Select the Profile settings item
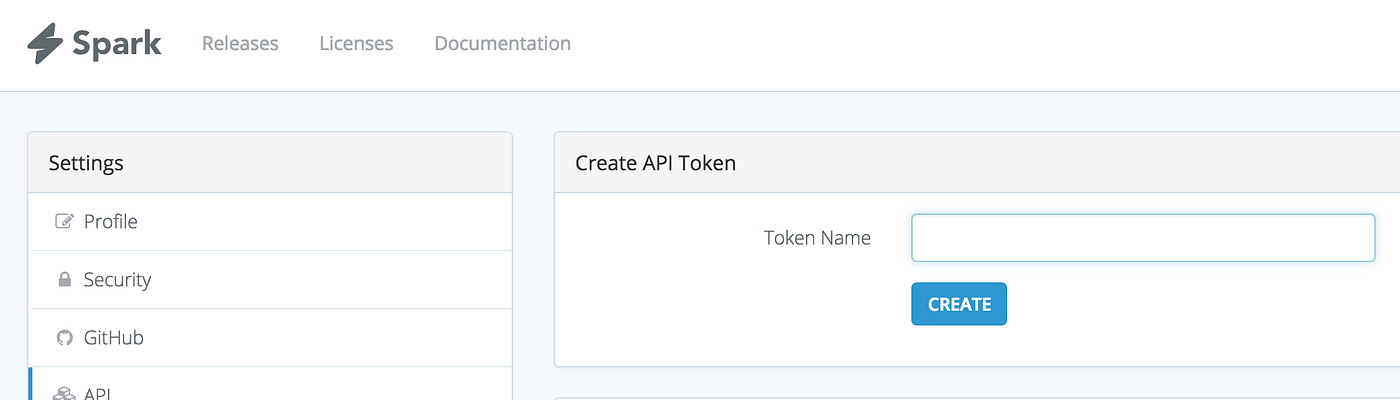The image size is (1400, 400). click(x=110, y=222)
